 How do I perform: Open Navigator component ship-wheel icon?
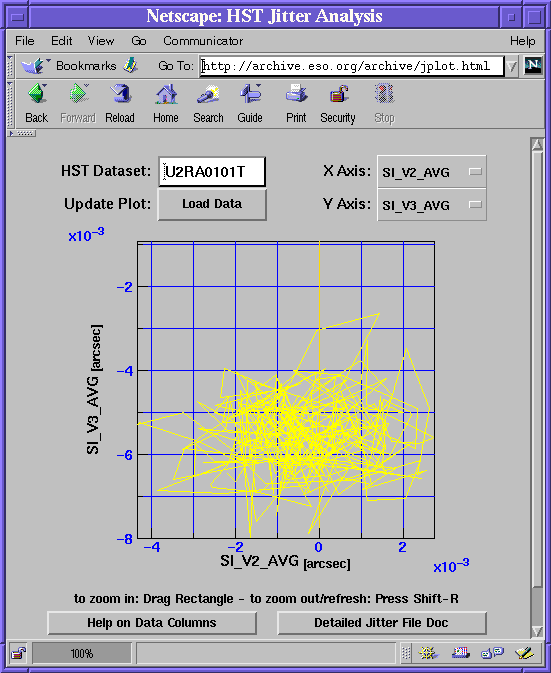(428, 653)
